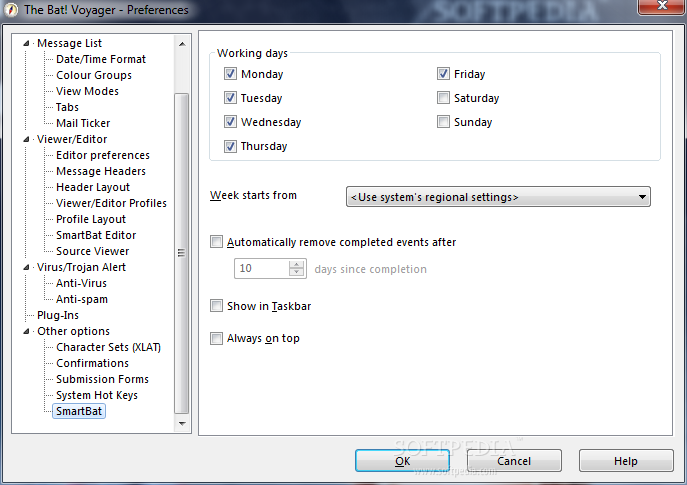The width and height of the screenshot is (687, 485).
Task: Select the highlighted SmartBat tree item
Action: 79,411
